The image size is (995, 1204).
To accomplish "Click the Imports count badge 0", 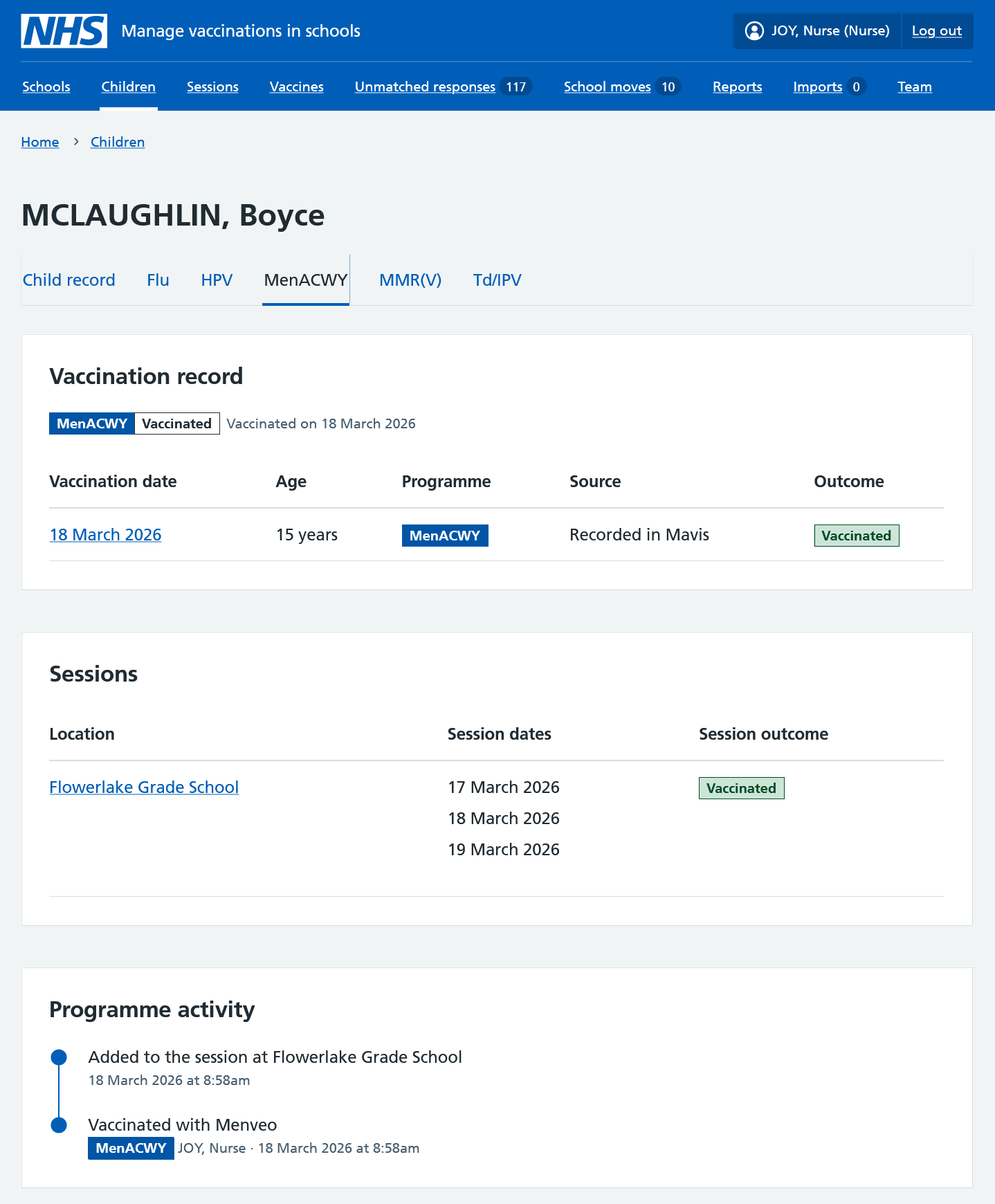I will [x=856, y=87].
